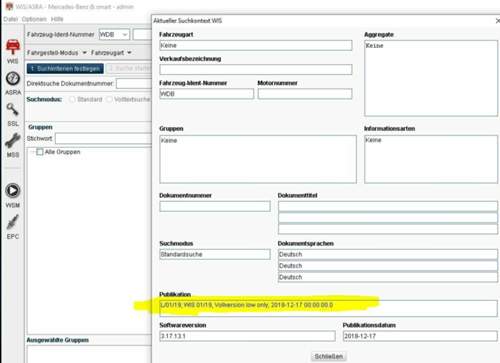Click the Direktsuche Dokumentnummer field

point(134,84)
